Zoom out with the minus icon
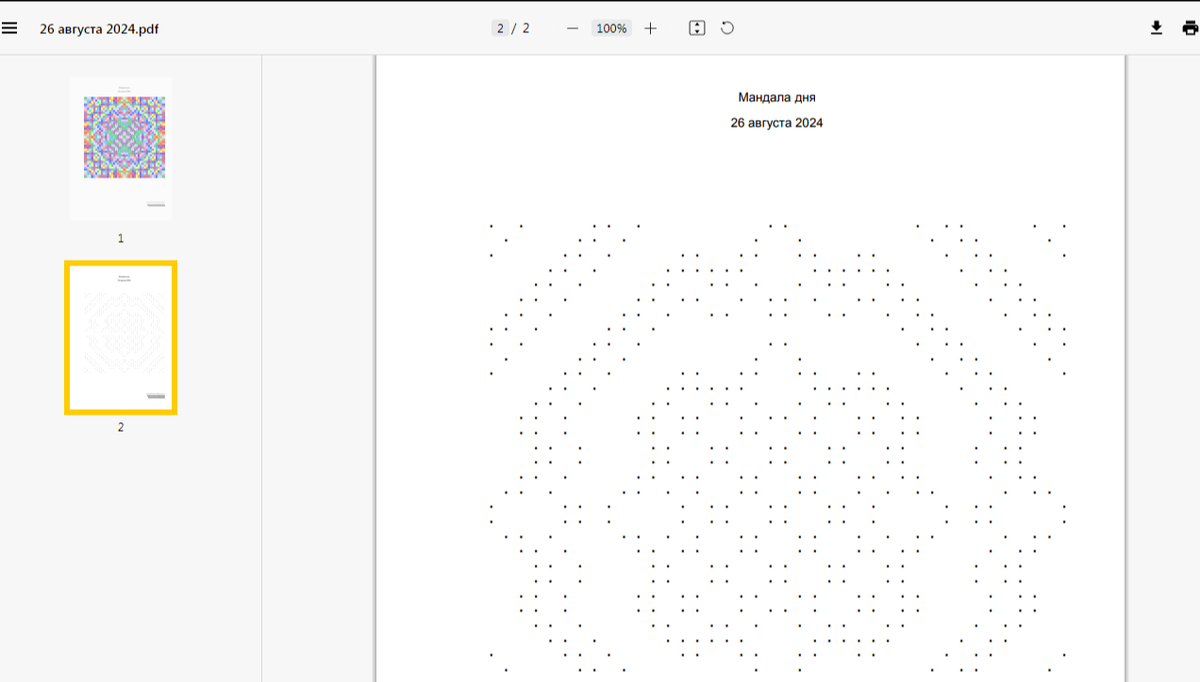This screenshot has width=1200, height=682. coord(572,28)
